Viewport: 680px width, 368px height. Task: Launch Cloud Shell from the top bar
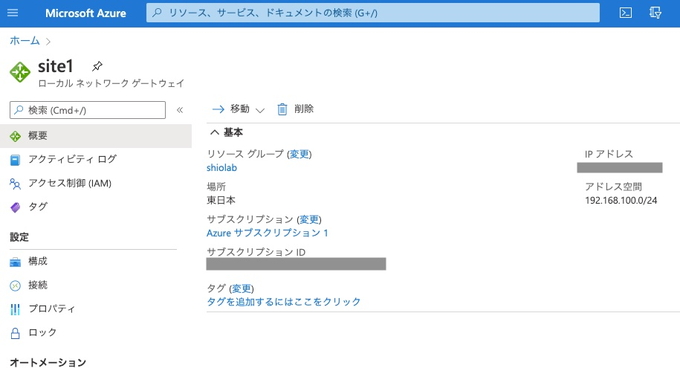tap(625, 13)
